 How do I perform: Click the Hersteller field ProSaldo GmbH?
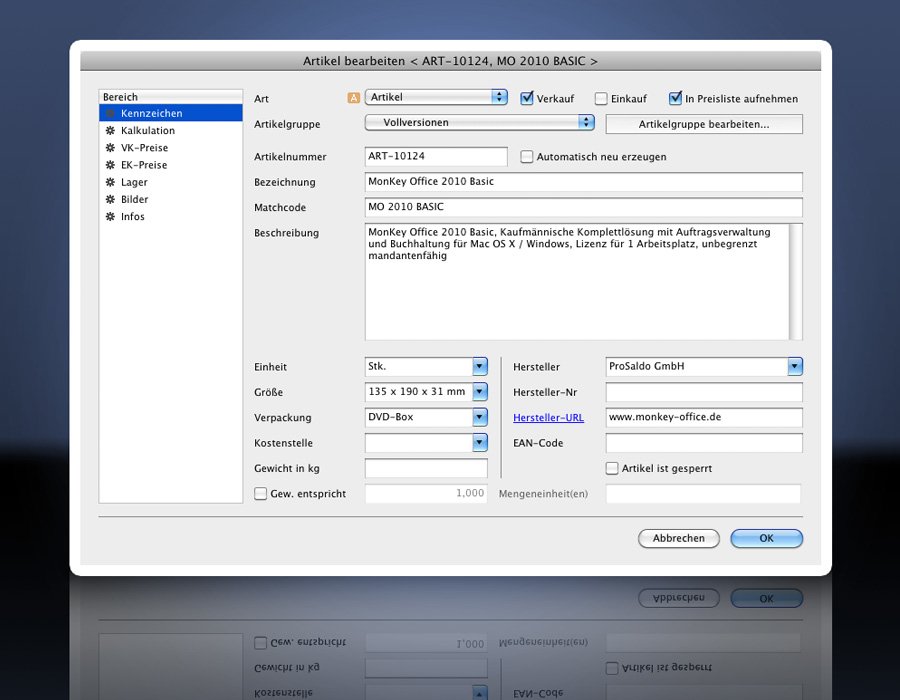point(697,366)
